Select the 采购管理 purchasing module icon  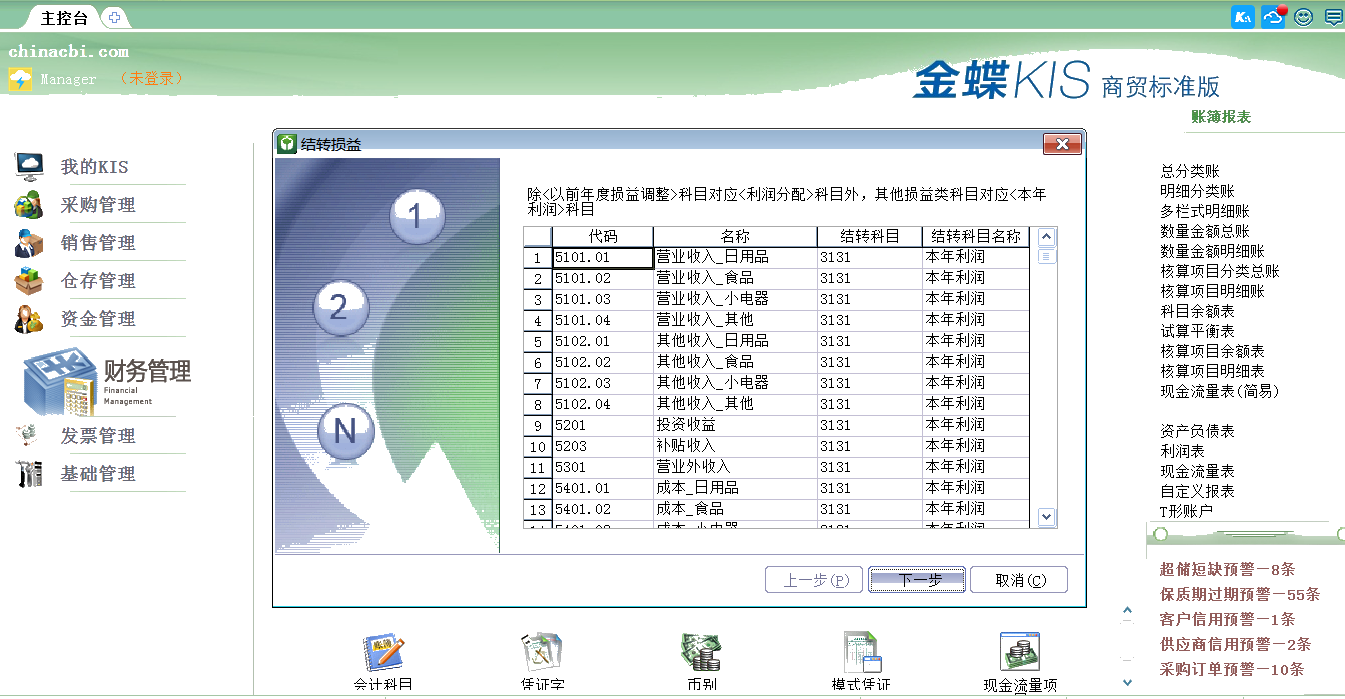(x=28, y=204)
